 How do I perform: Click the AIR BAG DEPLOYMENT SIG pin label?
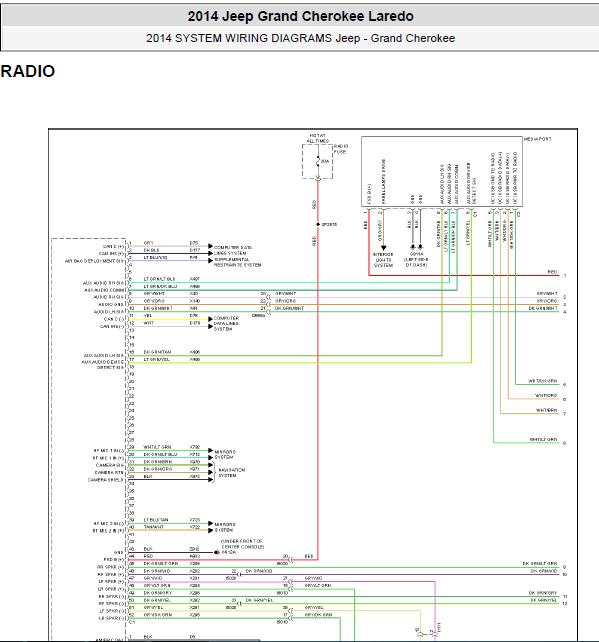pyautogui.click(x=94, y=261)
